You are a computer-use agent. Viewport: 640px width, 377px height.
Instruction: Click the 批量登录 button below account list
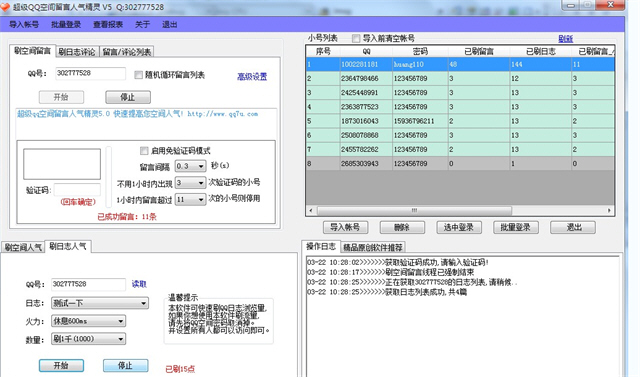tap(516, 227)
